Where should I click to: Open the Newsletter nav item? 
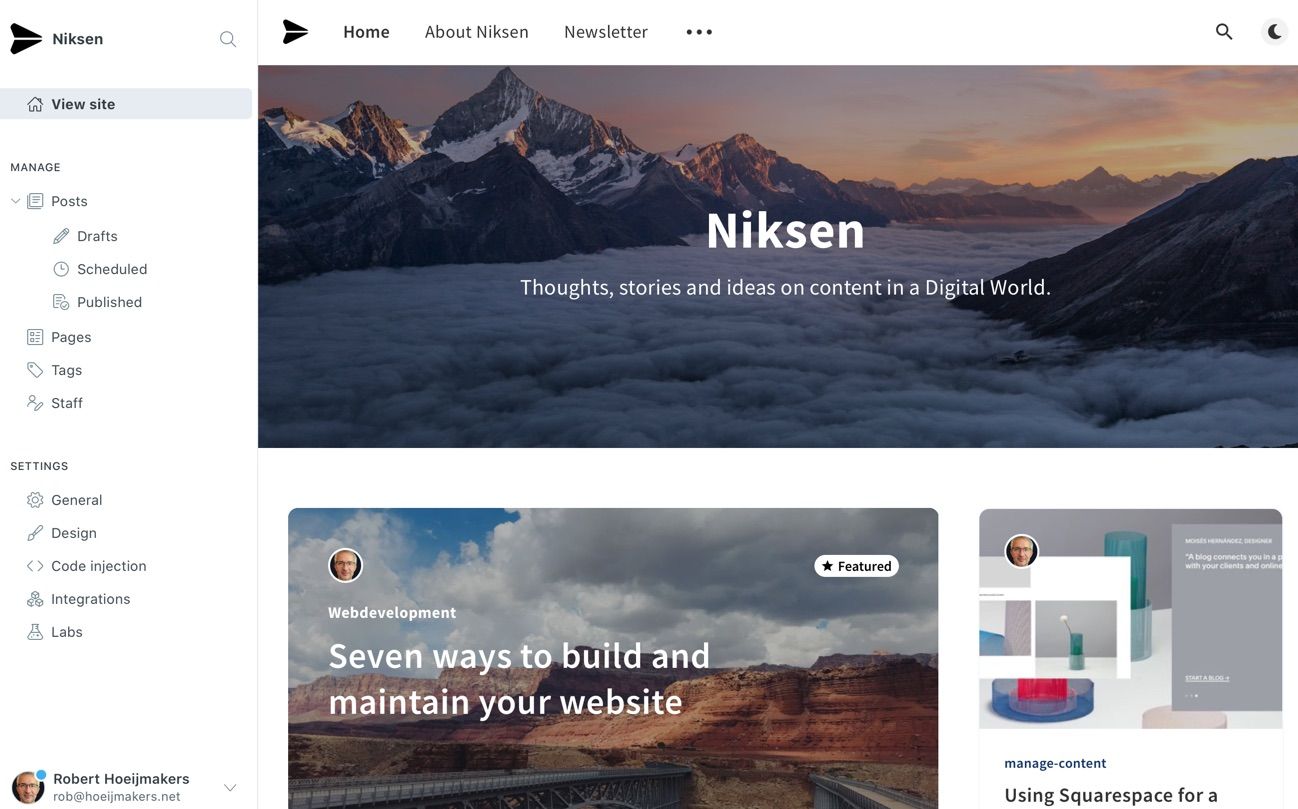606,32
